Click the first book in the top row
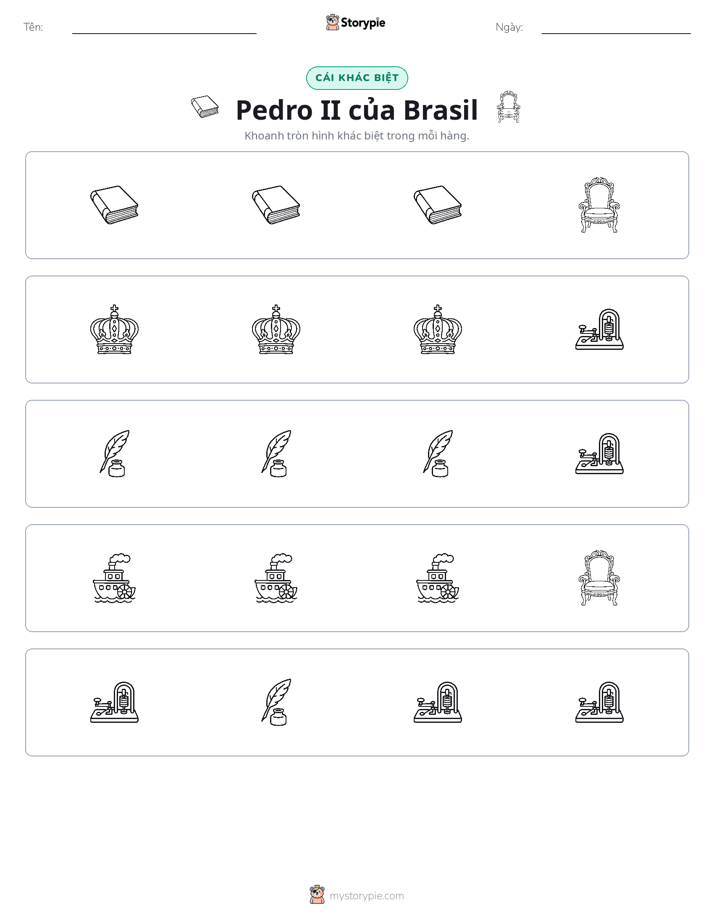The image size is (714, 924). (x=114, y=205)
